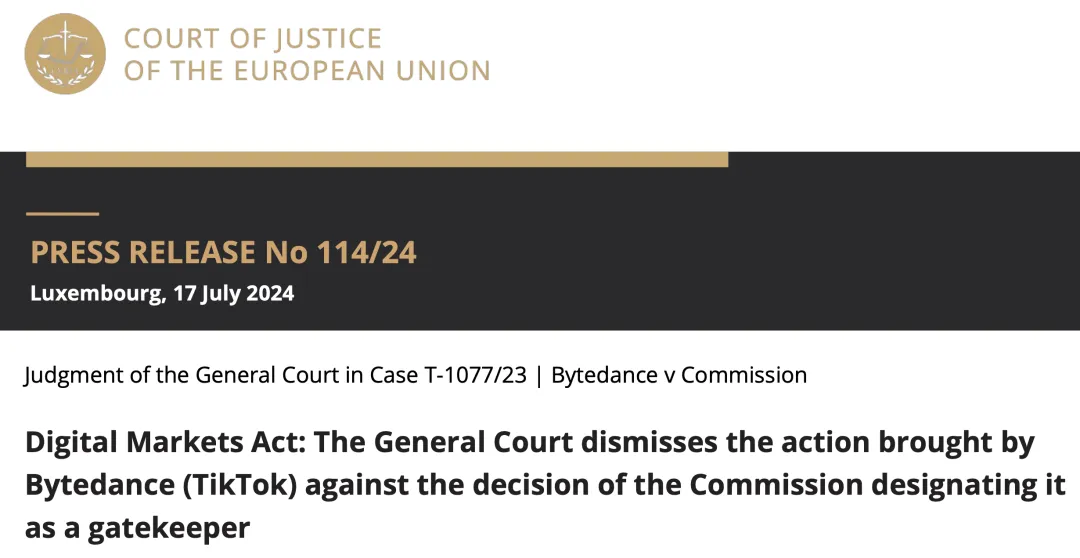Click the release number "114/24"
The height and width of the screenshot is (558, 1080).
(x=366, y=253)
